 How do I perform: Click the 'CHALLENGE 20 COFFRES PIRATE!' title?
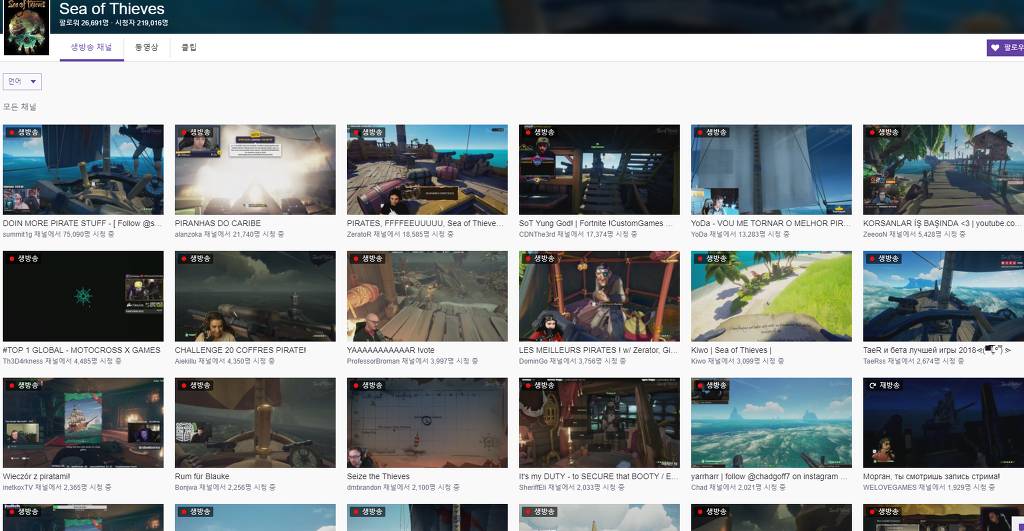[x=240, y=350]
